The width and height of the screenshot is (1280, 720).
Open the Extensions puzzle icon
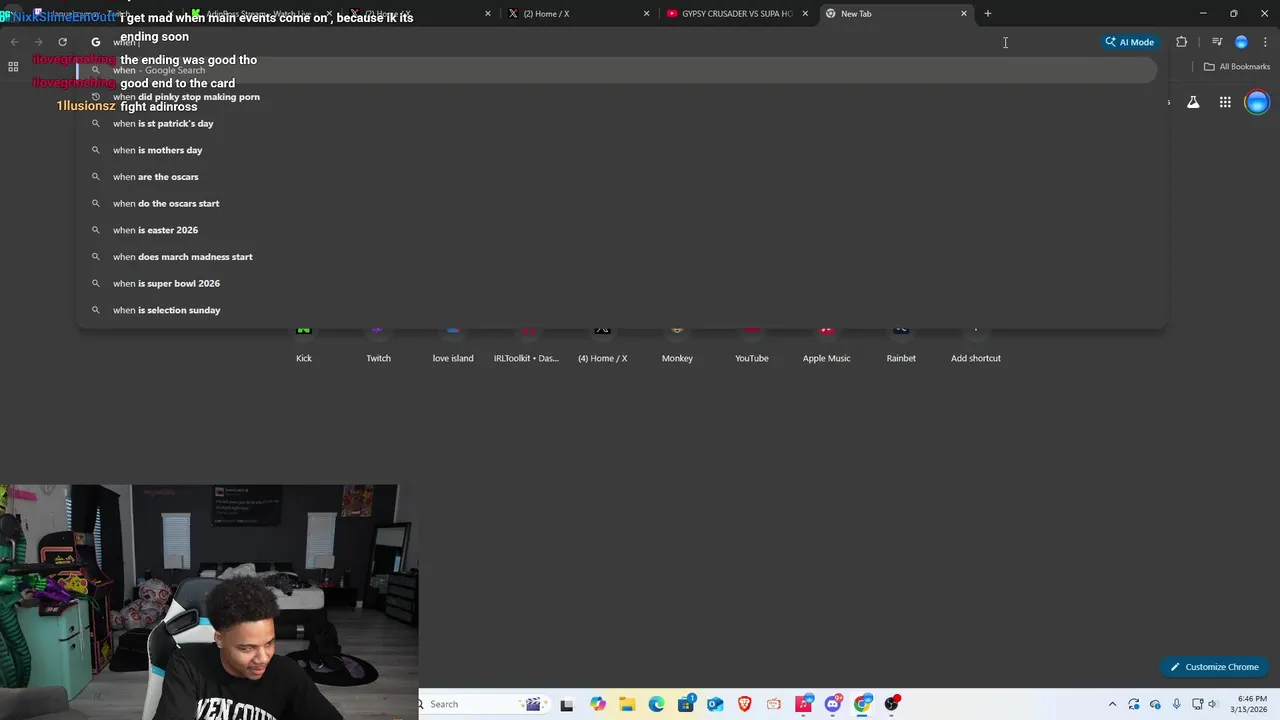[1181, 42]
